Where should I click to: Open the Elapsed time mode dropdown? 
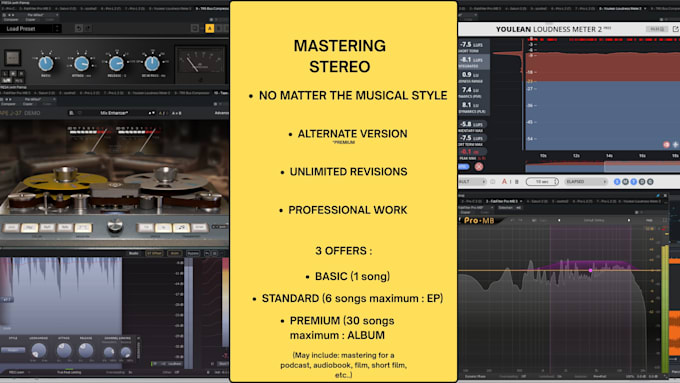point(586,182)
